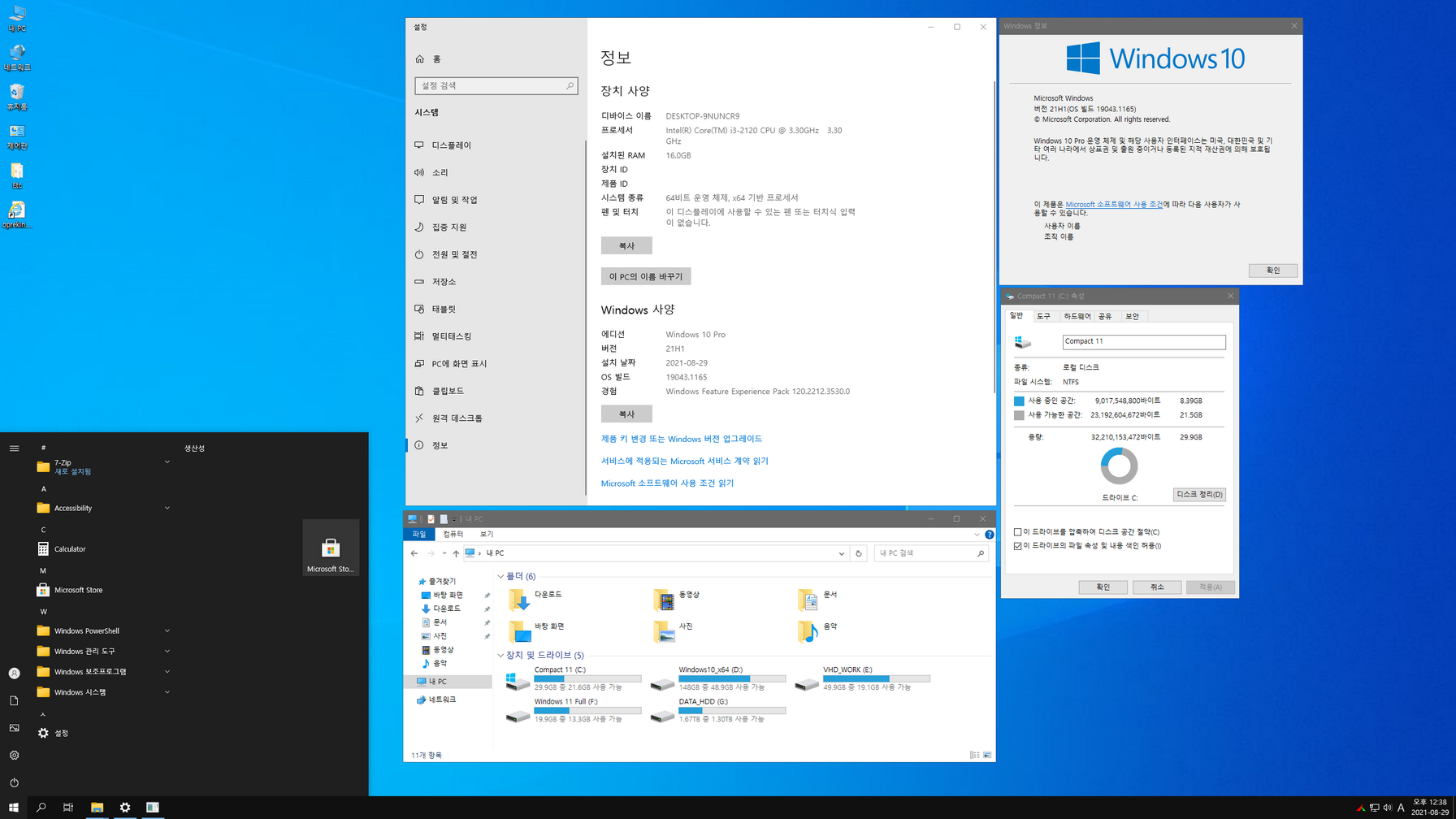The image size is (1456, 819).
Task: Open the 제어판 control panel desktop icon
Action: pos(17,136)
